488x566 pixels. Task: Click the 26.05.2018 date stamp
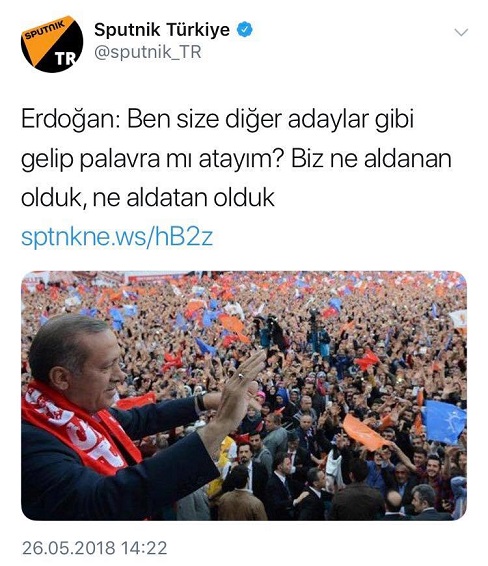[x=69, y=548]
